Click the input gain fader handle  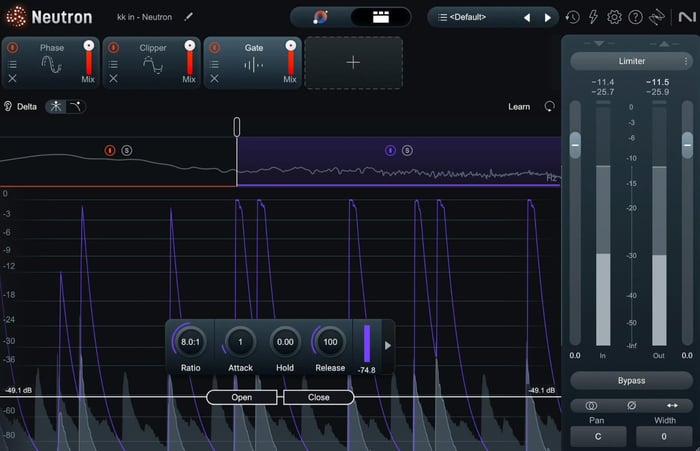(575, 145)
